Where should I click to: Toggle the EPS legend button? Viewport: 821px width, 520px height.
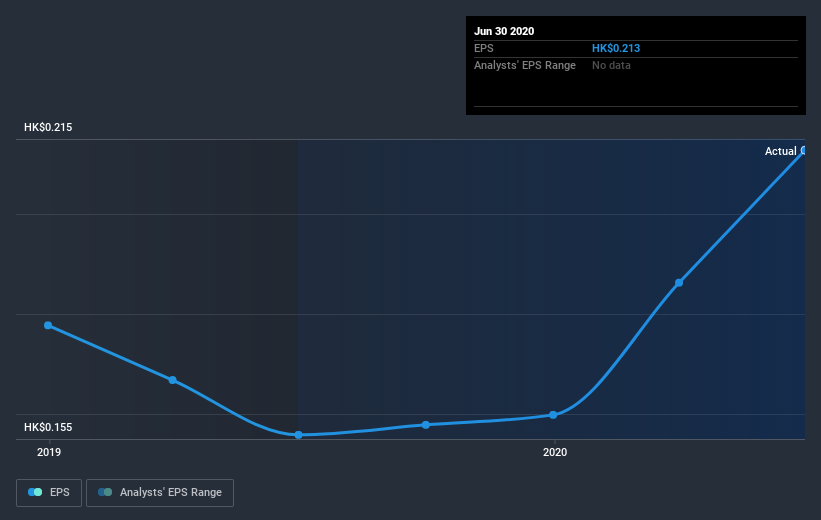[49, 492]
